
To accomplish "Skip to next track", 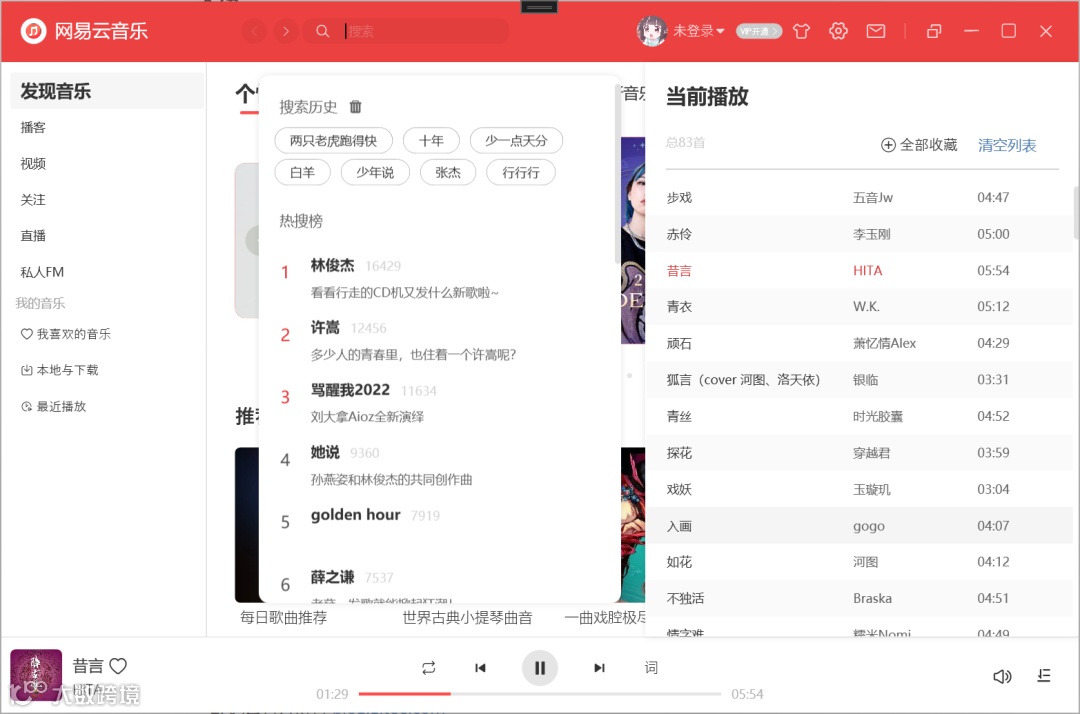I will (x=599, y=668).
